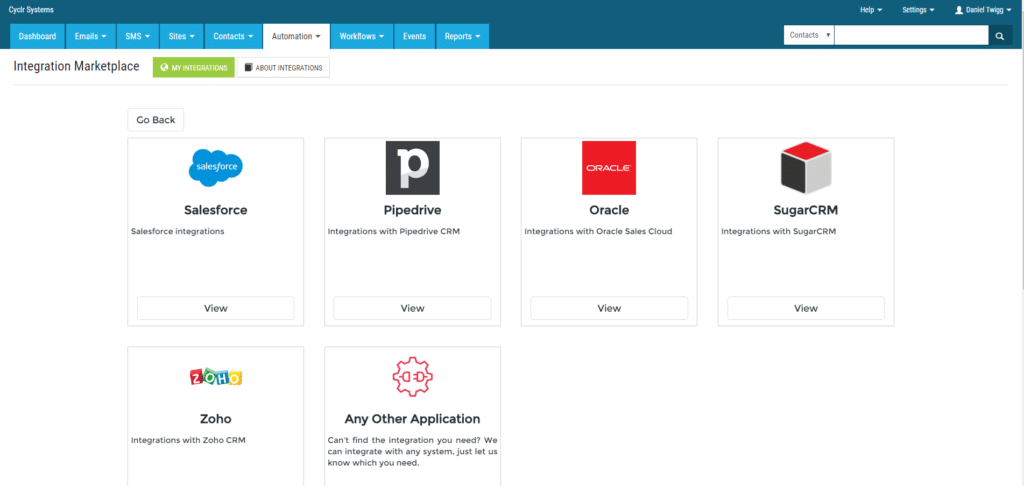The width and height of the screenshot is (1024, 486).
Task: Click the Go Back button
Action: tap(155, 120)
